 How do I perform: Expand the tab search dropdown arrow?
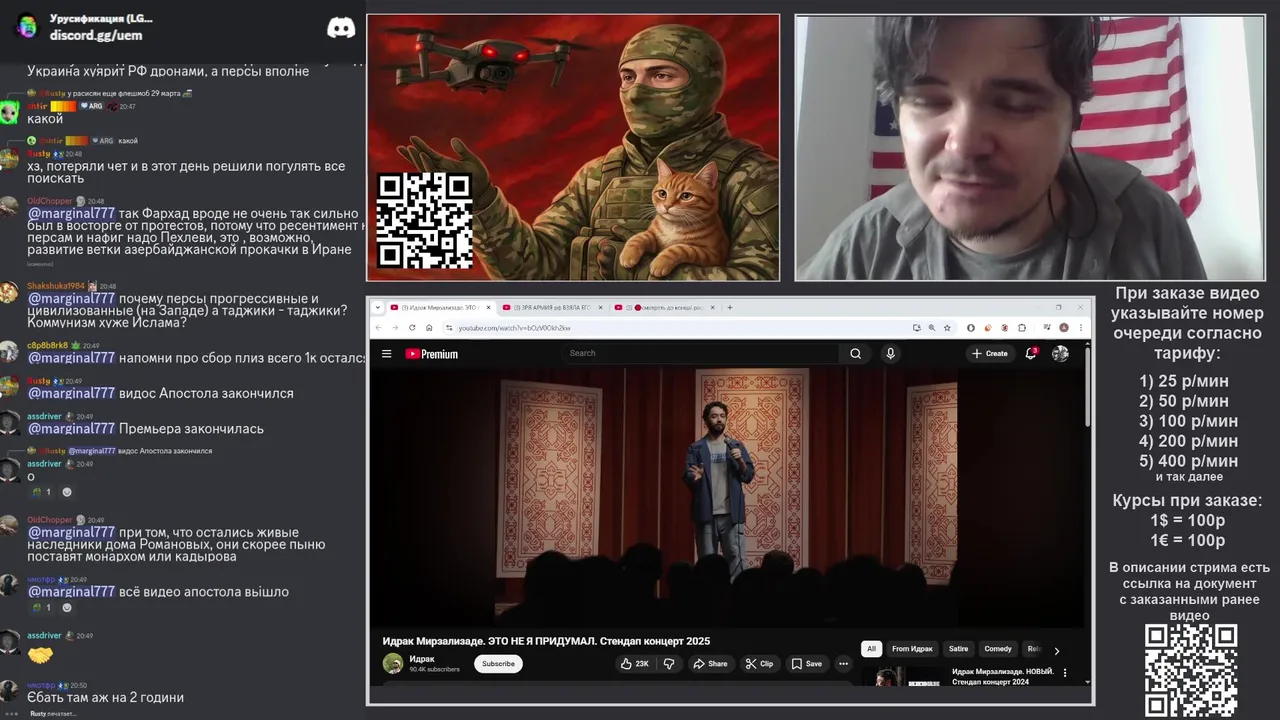coord(377,307)
